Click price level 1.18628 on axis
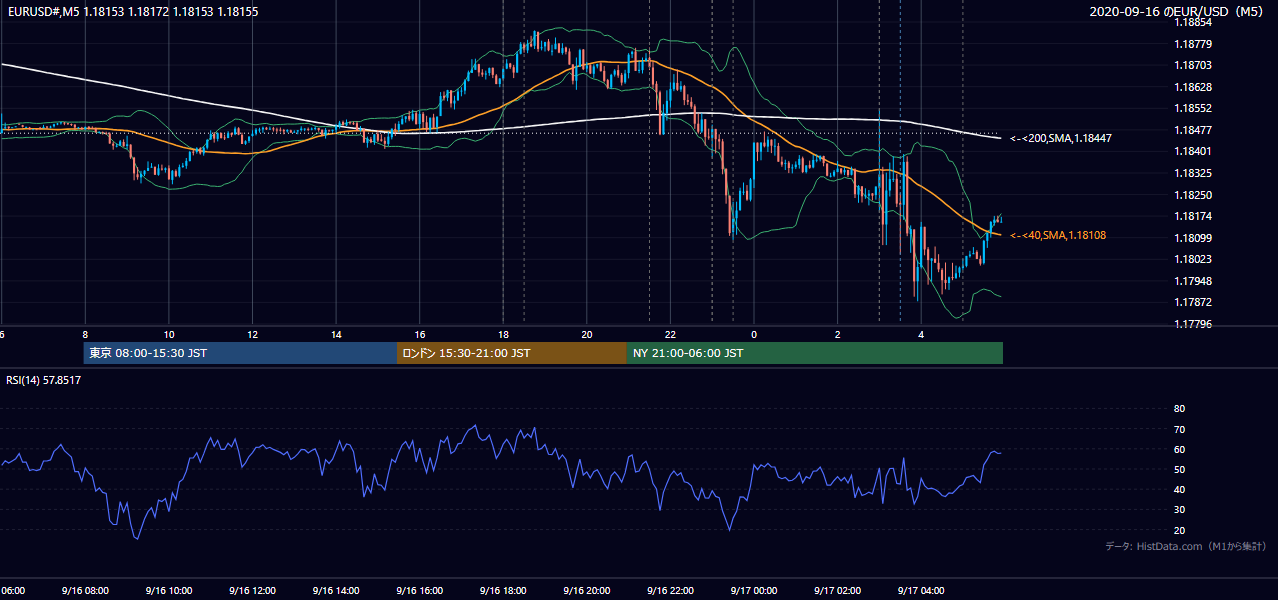This screenshot has height=600, width=1278. click(x=1193, y=87)
